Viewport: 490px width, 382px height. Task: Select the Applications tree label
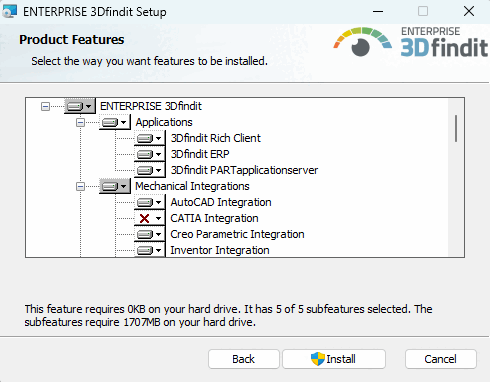pyautogui.click(x=164, y=122)
